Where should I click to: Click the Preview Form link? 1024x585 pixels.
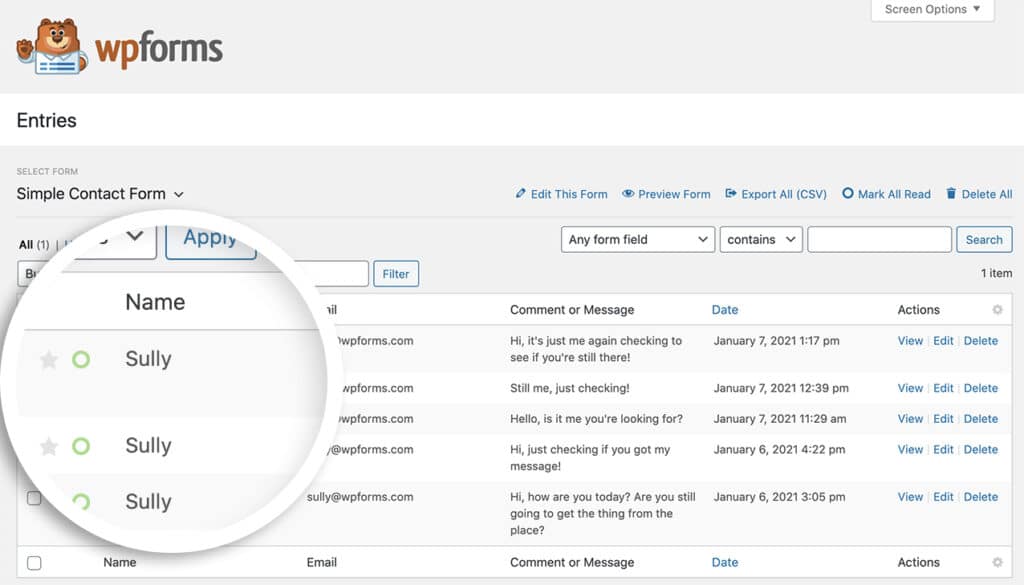[674, 194]
